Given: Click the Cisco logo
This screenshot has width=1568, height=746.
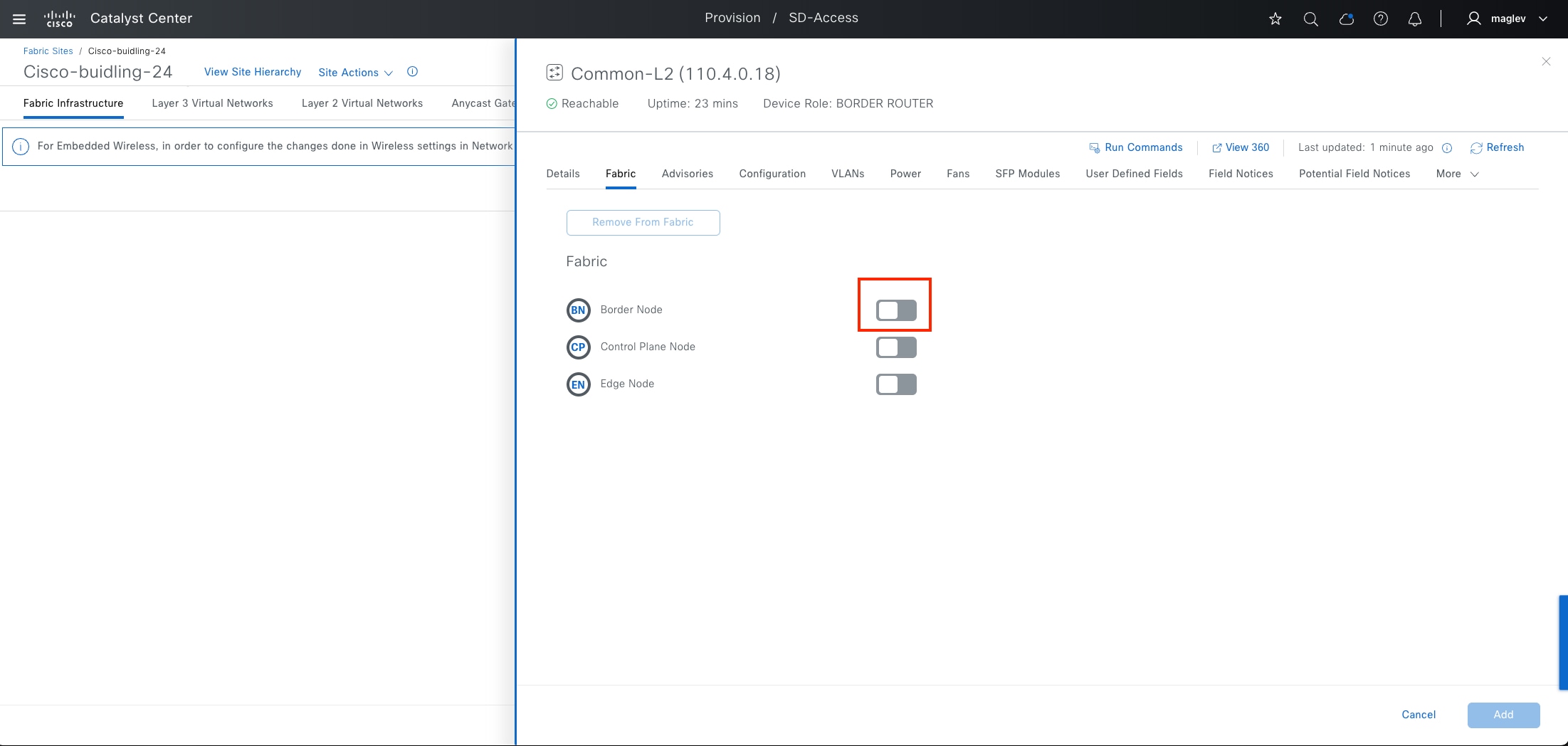Looking at the screenshot, I should [x=59, y=19].
